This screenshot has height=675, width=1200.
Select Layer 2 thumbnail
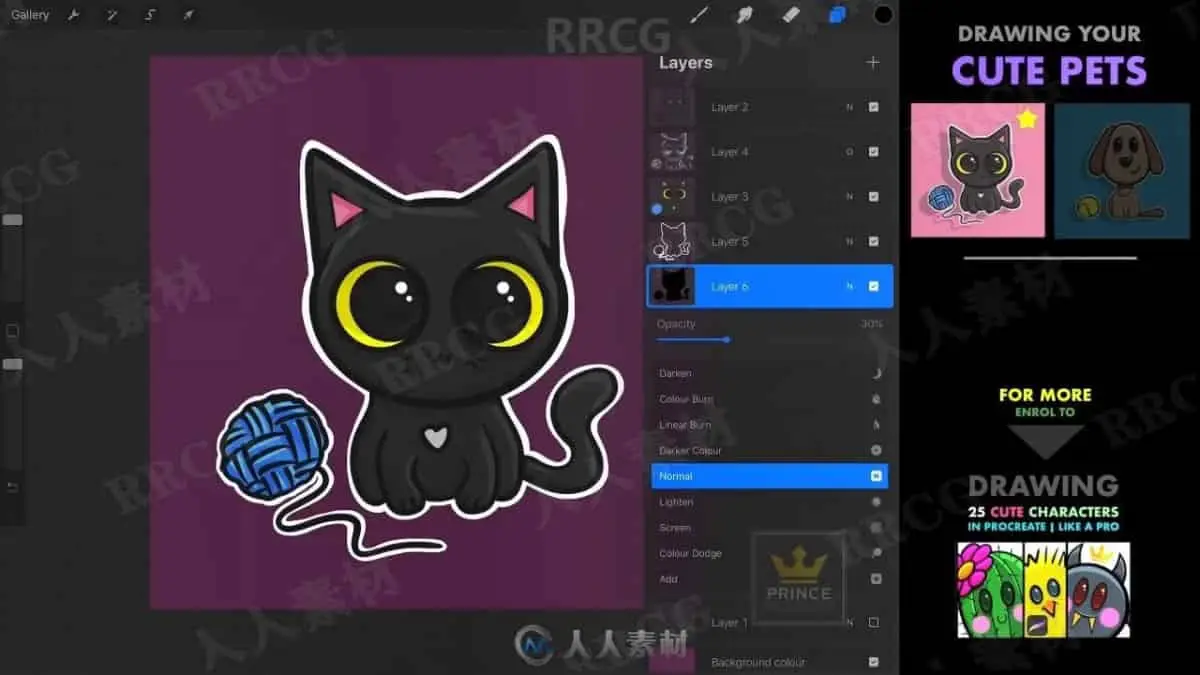pos(672,107)
